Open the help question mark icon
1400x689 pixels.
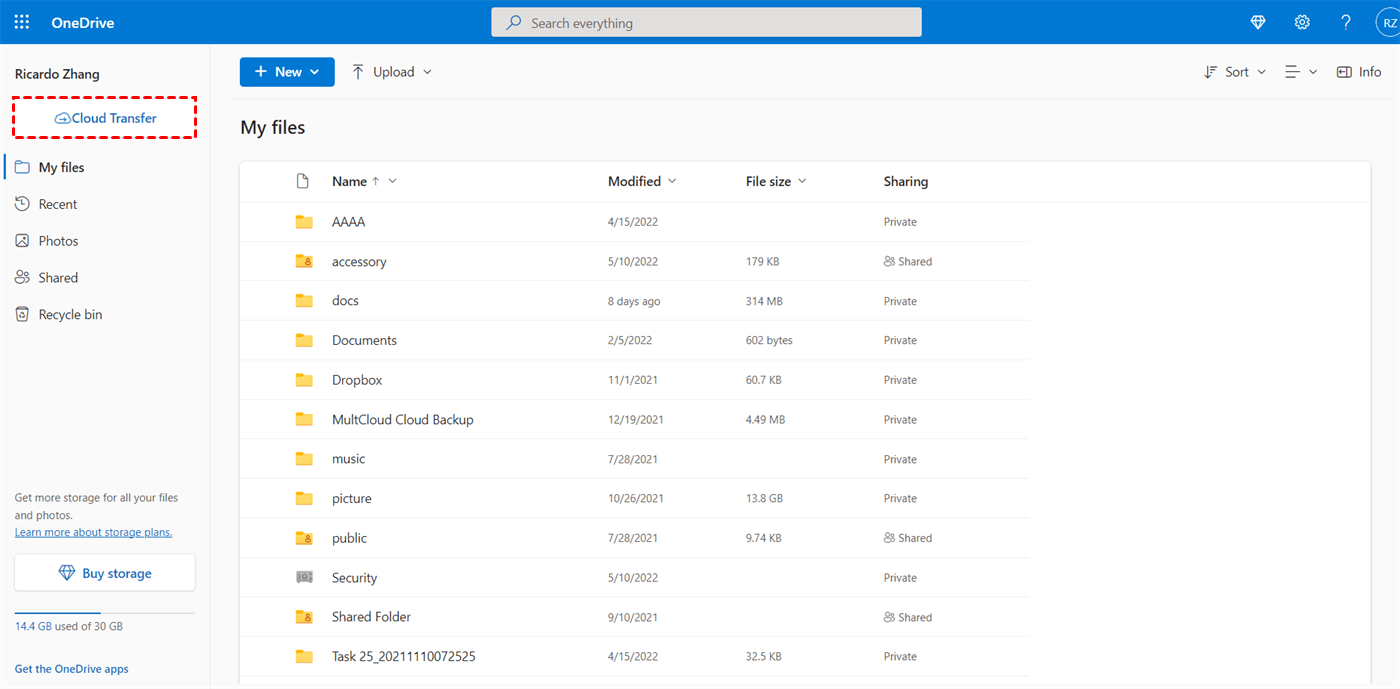[x=1345, y=21]
